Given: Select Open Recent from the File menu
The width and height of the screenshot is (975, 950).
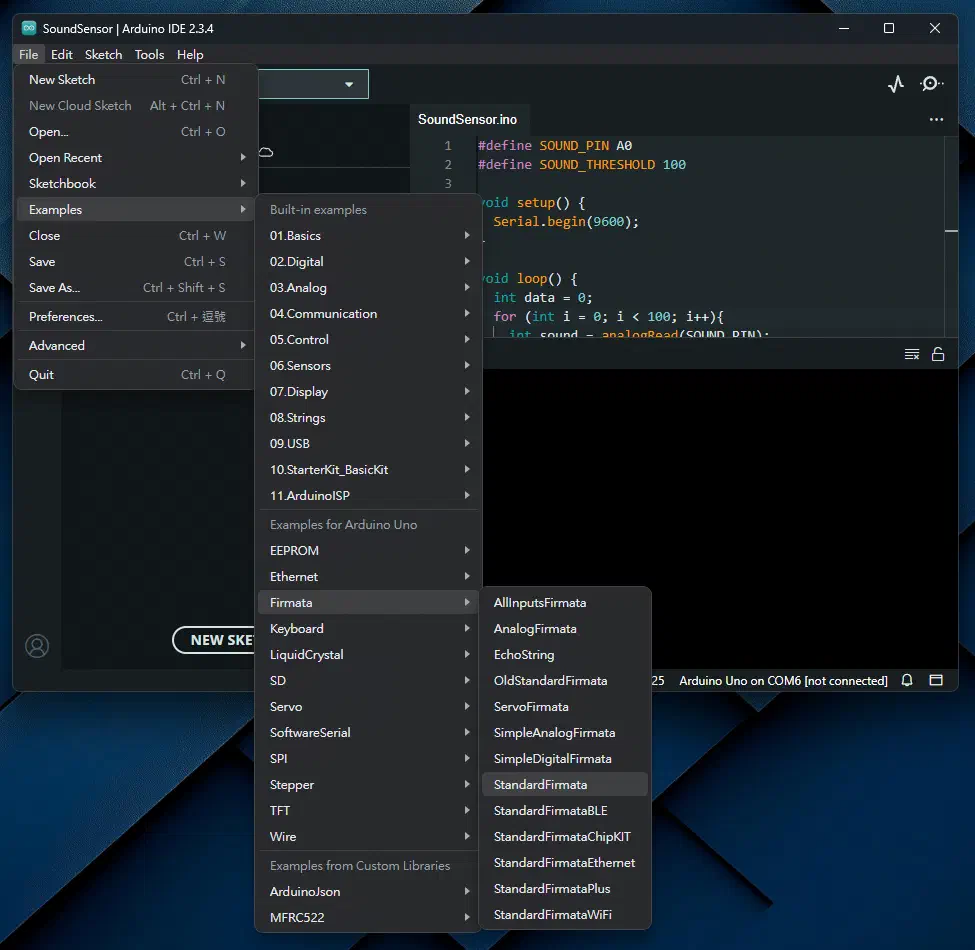Looking at the screenshot, I should (x=65, y=157).
